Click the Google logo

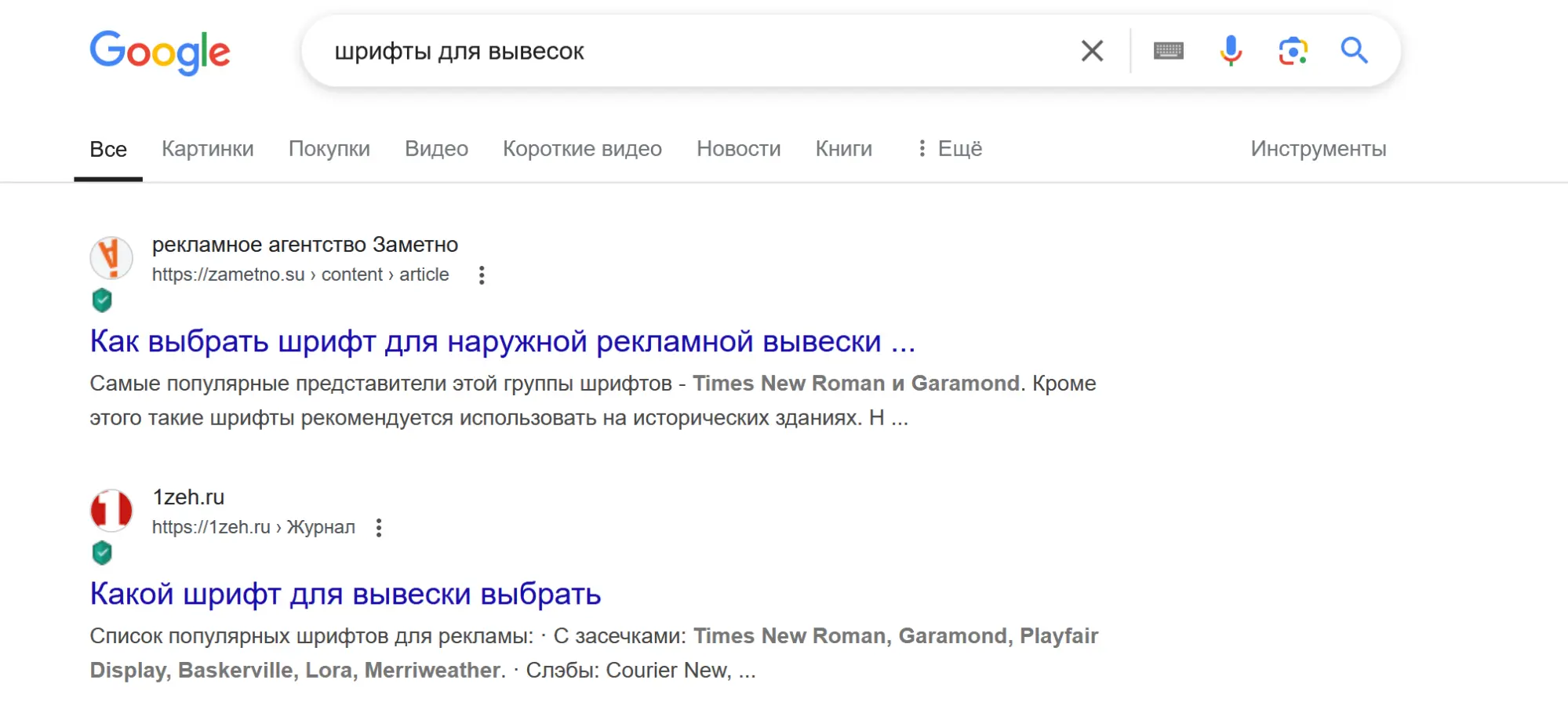160,52
